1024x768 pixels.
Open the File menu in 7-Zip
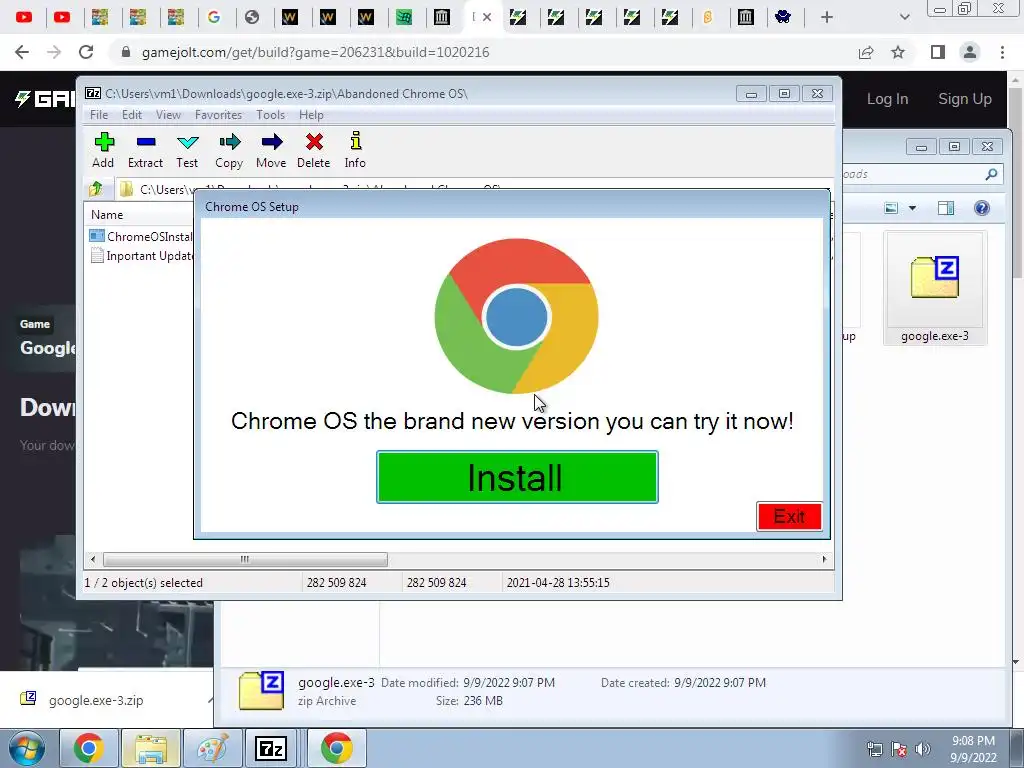point(99,115)
